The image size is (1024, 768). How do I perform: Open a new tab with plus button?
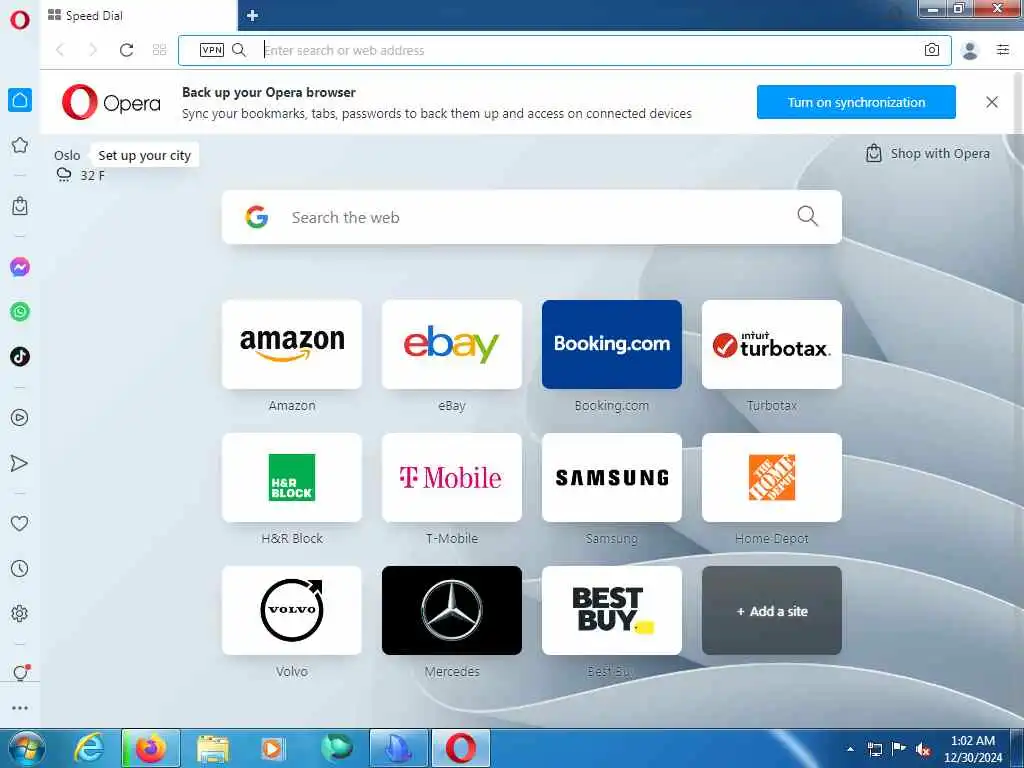tap(253, 15)
